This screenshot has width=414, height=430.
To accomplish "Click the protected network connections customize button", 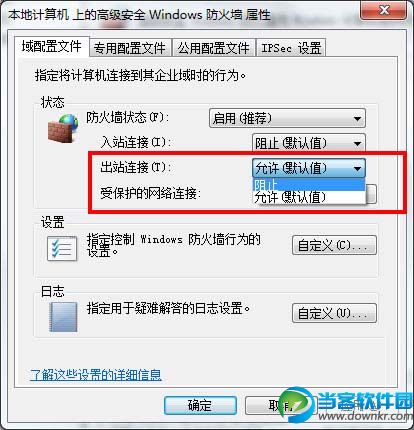I will (371, 194).
